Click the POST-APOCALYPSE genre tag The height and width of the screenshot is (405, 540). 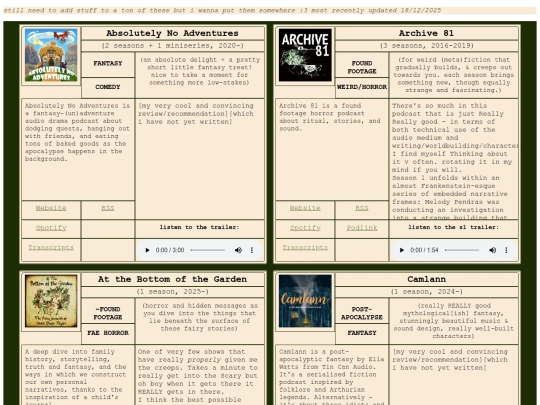point(362,313)
